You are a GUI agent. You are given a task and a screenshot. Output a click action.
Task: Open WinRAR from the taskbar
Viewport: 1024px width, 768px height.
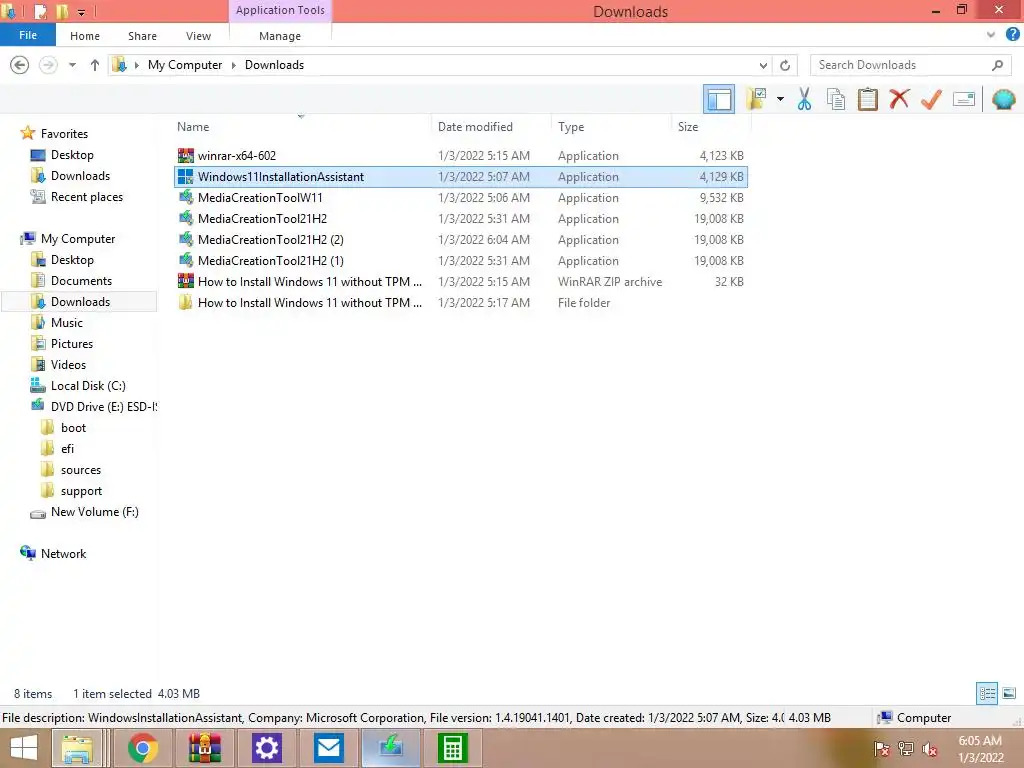click(204, 748)
